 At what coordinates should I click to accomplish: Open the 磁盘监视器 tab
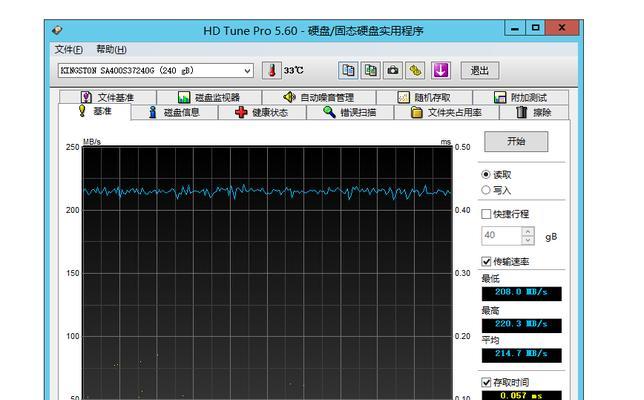[x=209, y=97]
